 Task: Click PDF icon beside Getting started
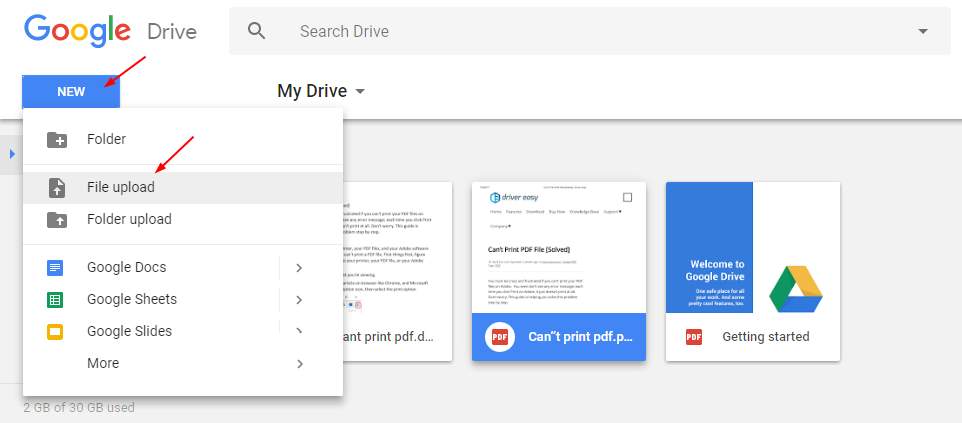pyautogui.click(x=694, y=336)
